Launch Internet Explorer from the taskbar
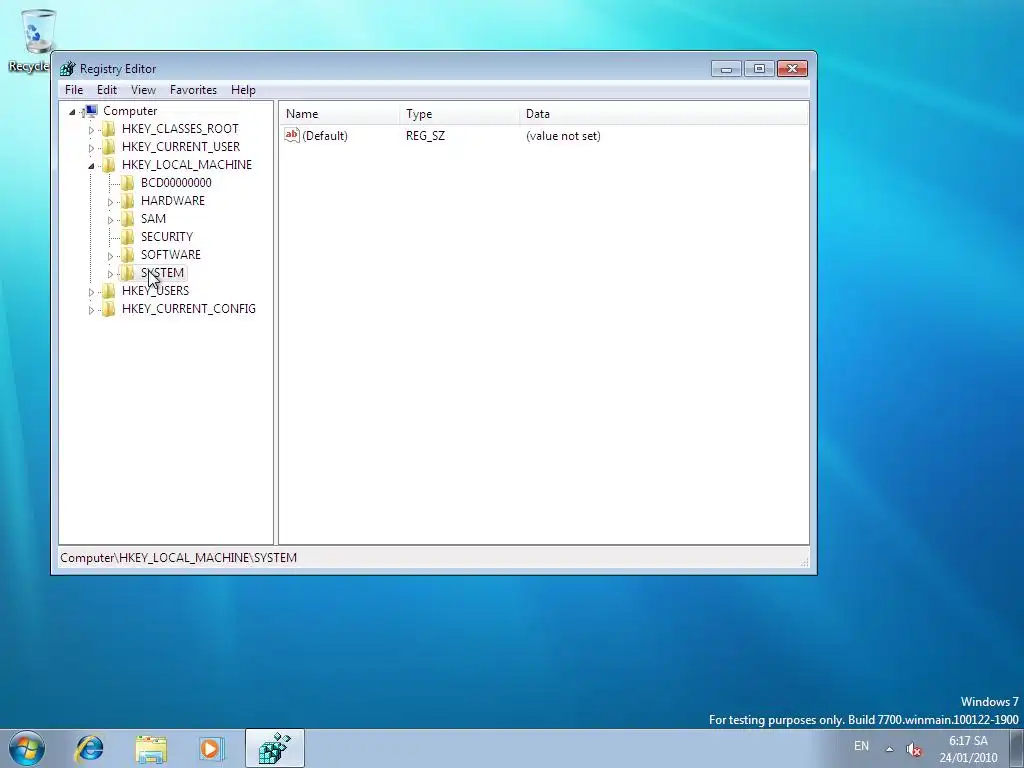The width and height of the screenshot is (1024, 768). click(x=89, y=748)
